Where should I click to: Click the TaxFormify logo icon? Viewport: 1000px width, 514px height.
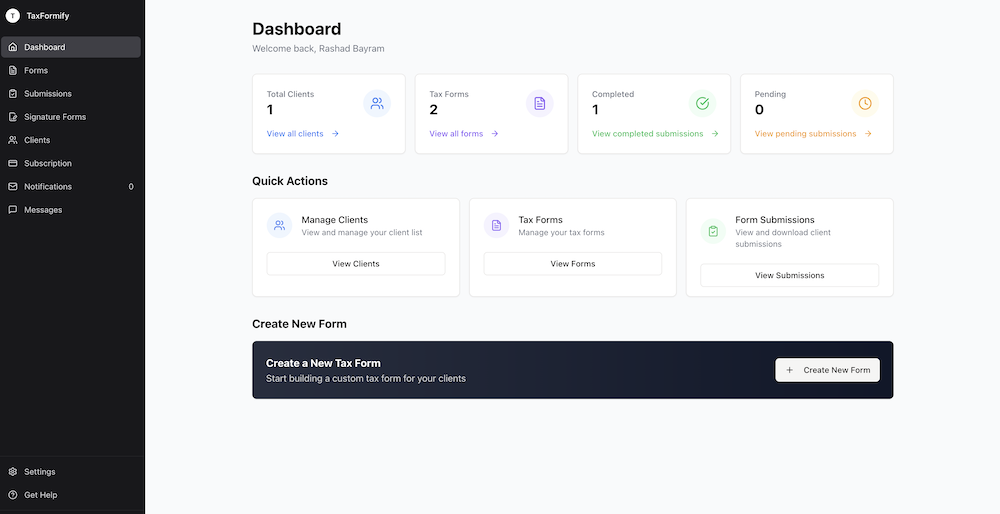(13, 16)
